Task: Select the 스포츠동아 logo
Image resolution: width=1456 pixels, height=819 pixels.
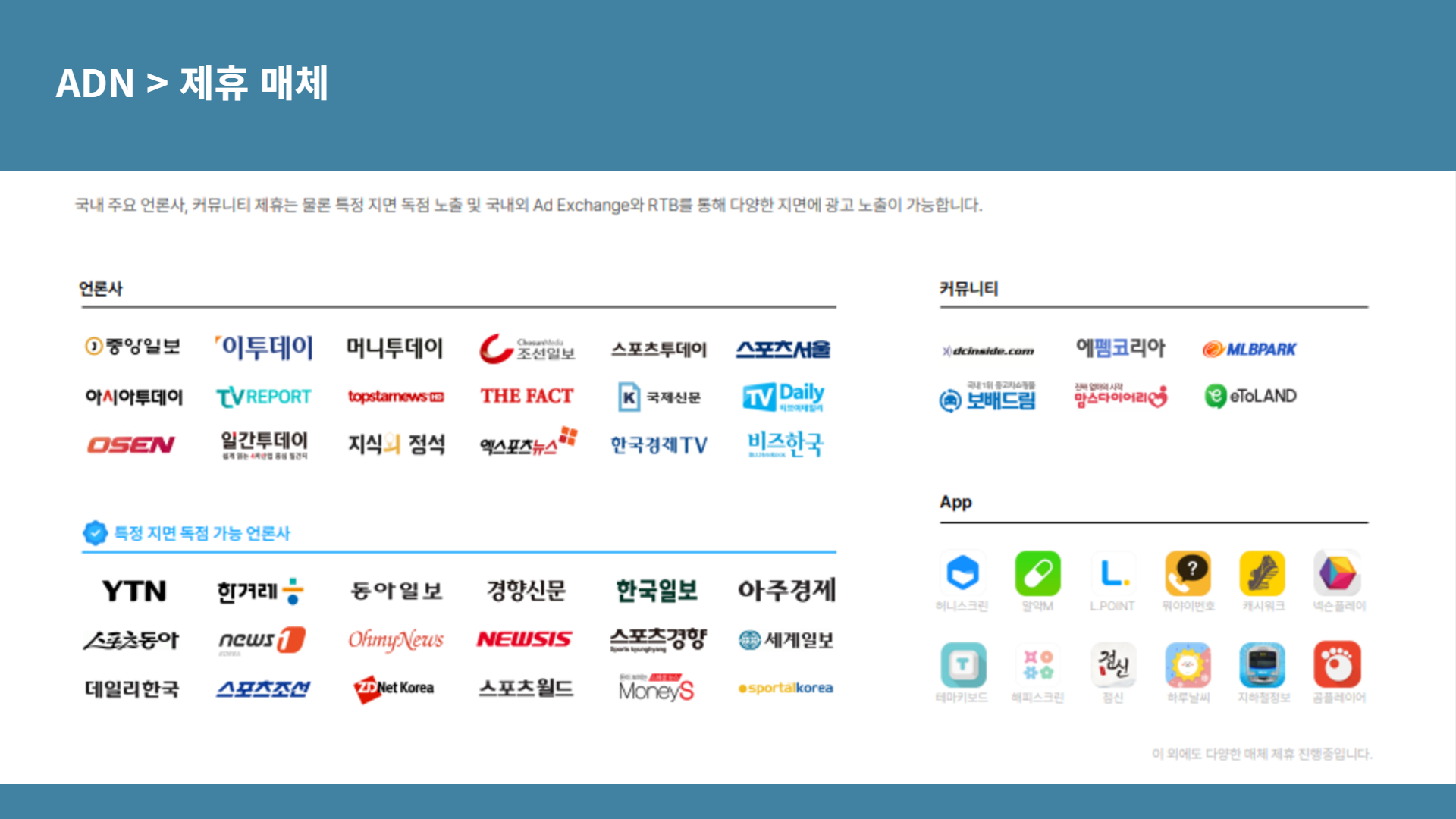Action: point(132,641)
